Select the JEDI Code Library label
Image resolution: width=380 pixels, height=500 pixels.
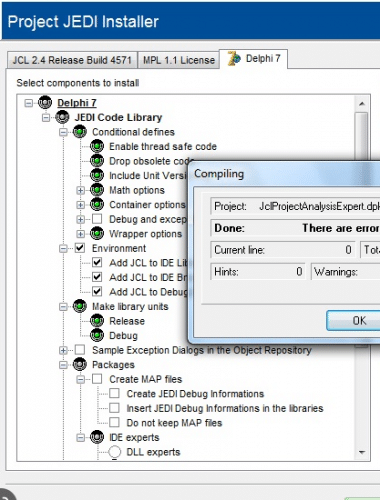coord(118,117)
